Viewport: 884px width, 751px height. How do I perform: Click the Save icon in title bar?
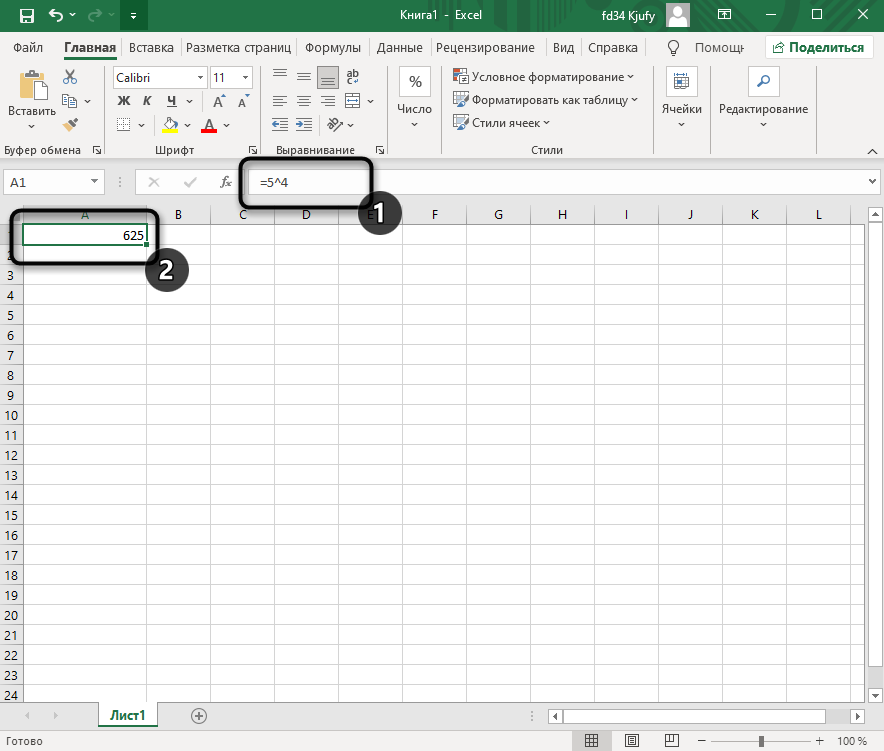[x=26, y=16]
